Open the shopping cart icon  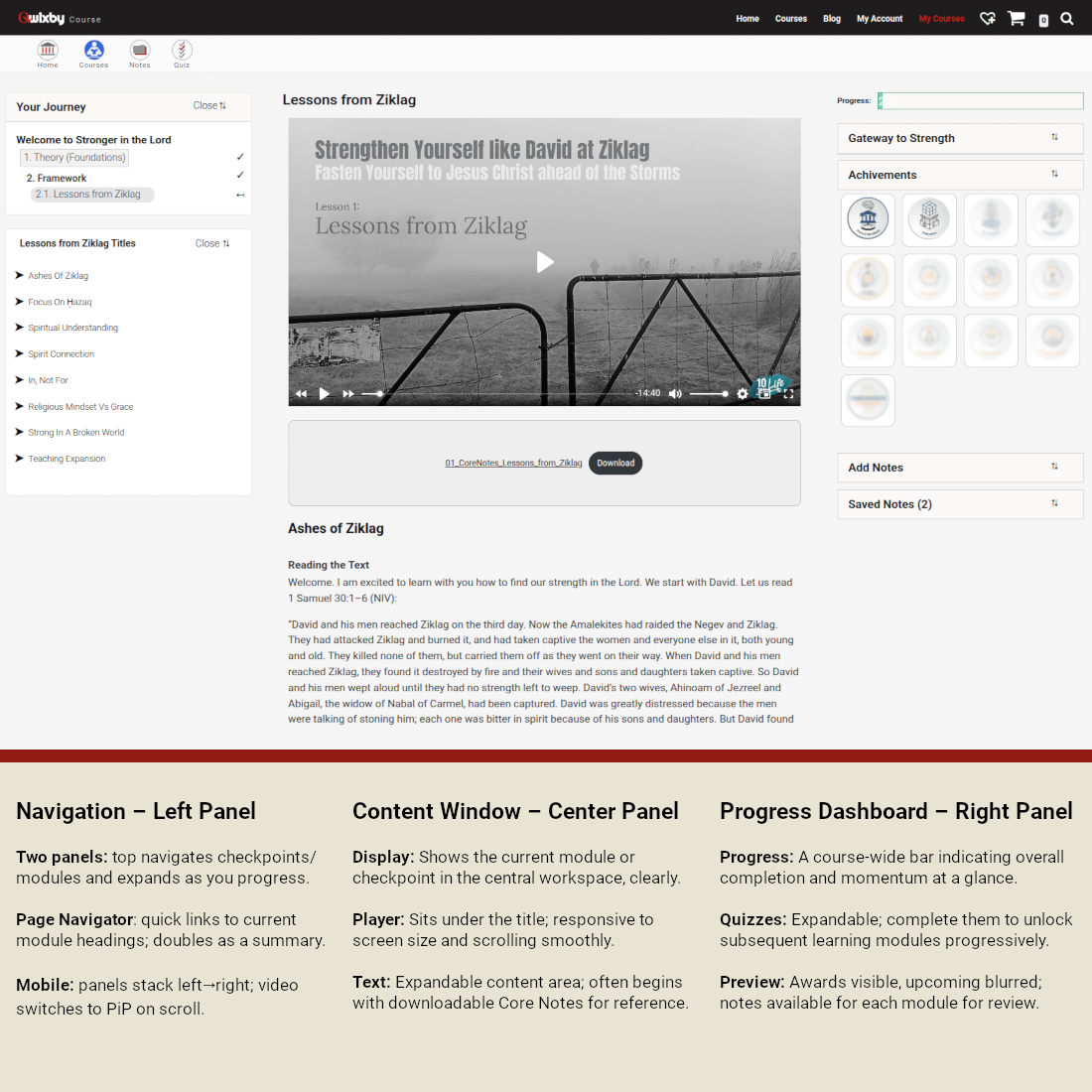[1016, 18]
